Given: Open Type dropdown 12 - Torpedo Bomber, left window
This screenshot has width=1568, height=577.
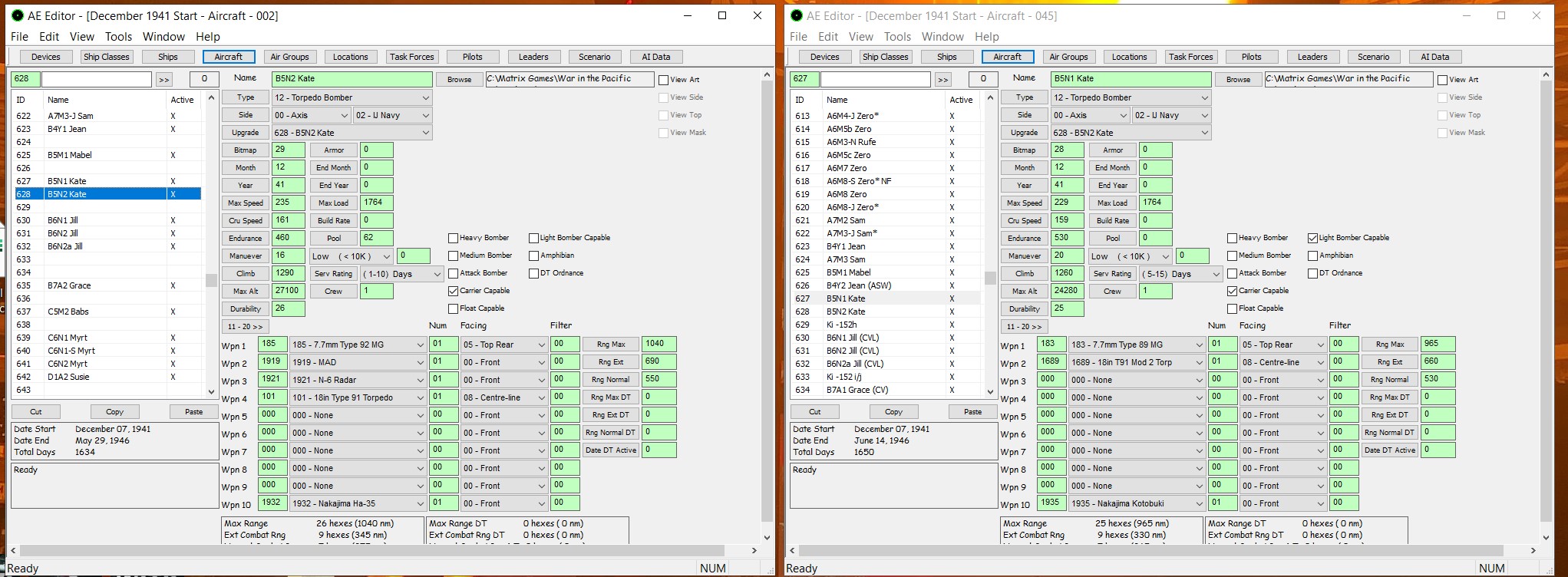Looking at the screenshot, I should (352, 97).
